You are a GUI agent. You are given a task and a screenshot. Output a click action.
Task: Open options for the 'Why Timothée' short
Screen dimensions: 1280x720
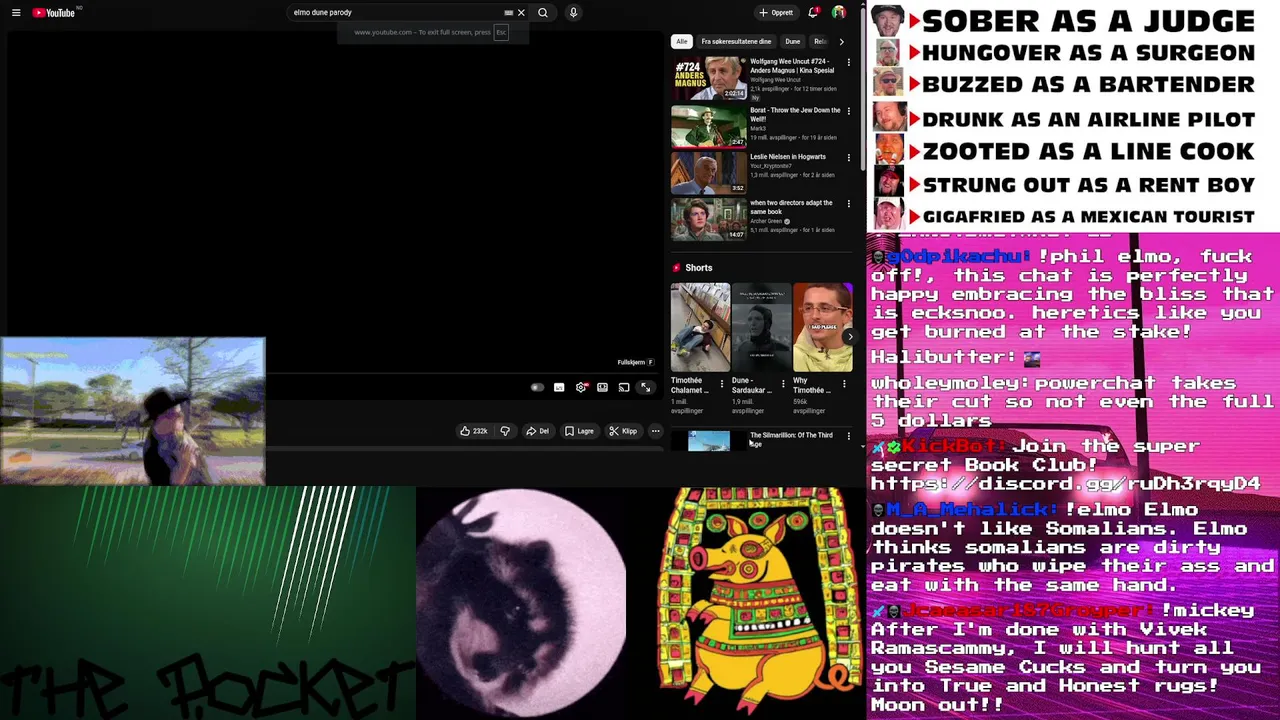point(844,384)
